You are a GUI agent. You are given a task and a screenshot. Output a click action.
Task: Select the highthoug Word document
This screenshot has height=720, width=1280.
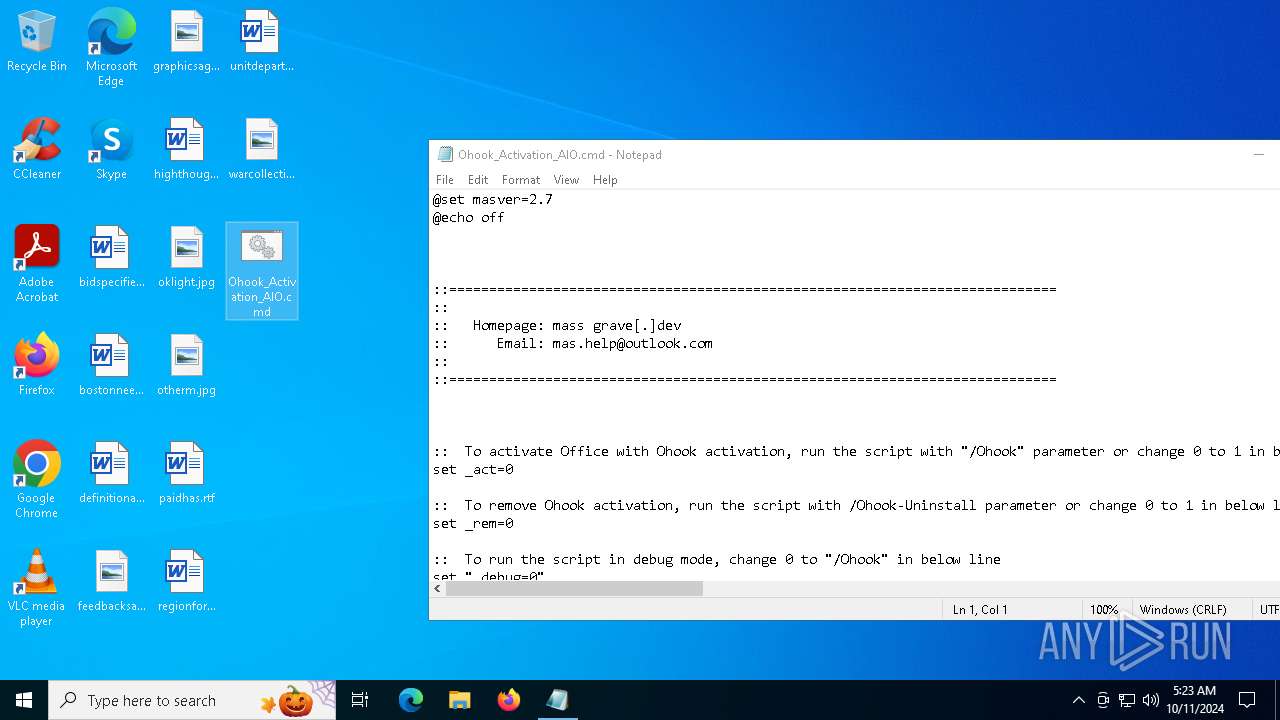pos(186,150)
